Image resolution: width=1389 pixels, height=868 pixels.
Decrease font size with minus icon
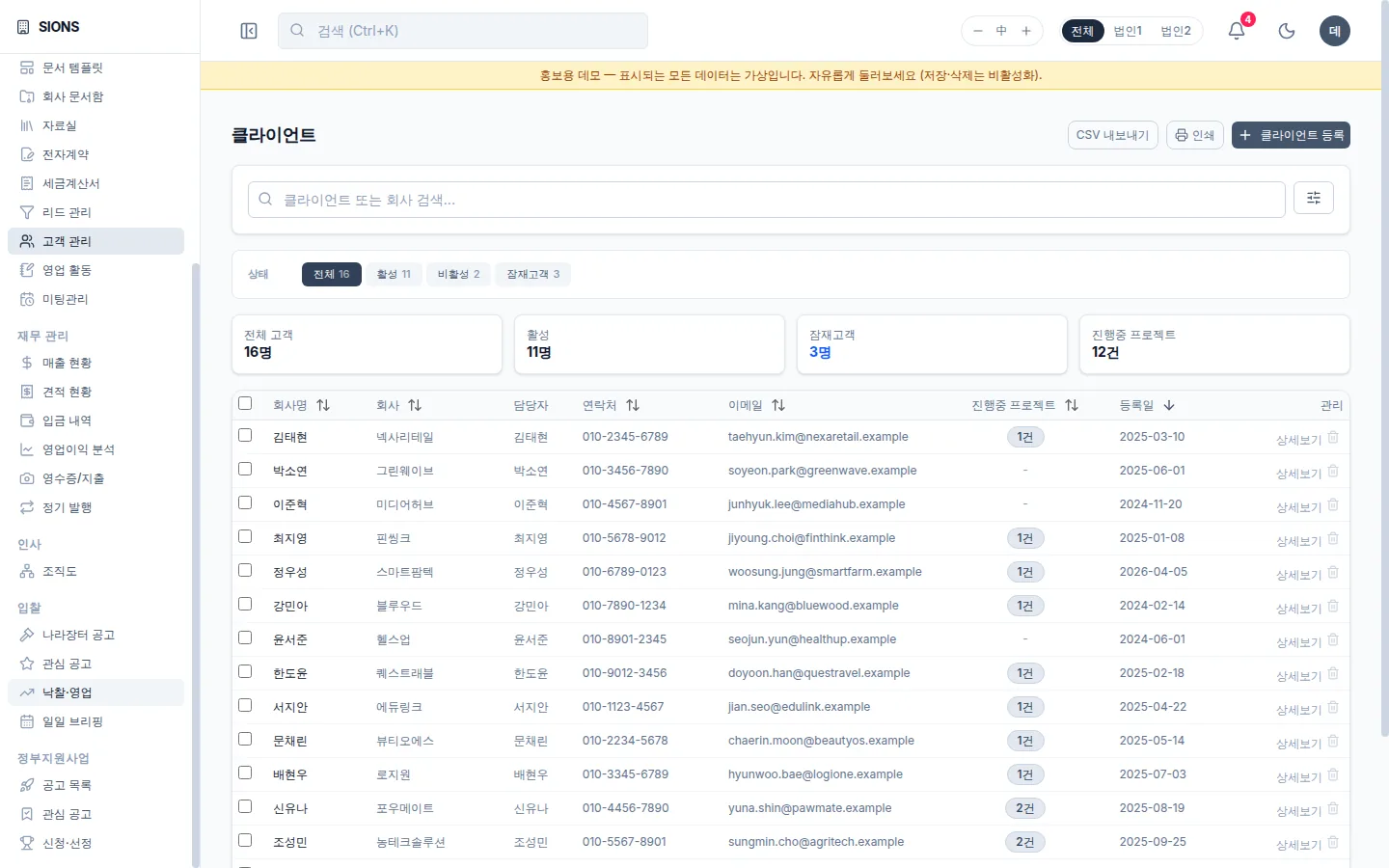tap(977, 31)
